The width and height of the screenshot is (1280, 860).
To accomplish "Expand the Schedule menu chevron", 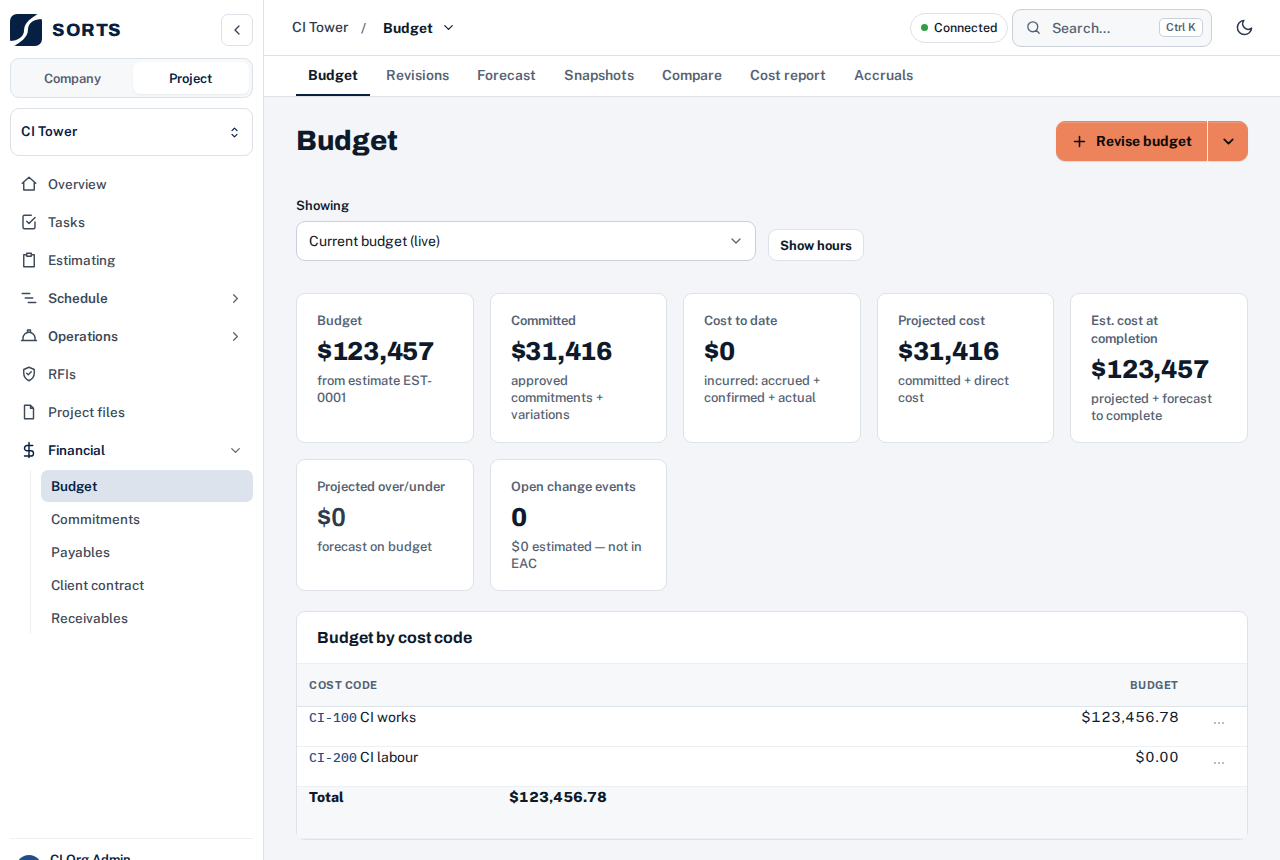I will pyautogui.click(x=235, y=298).
